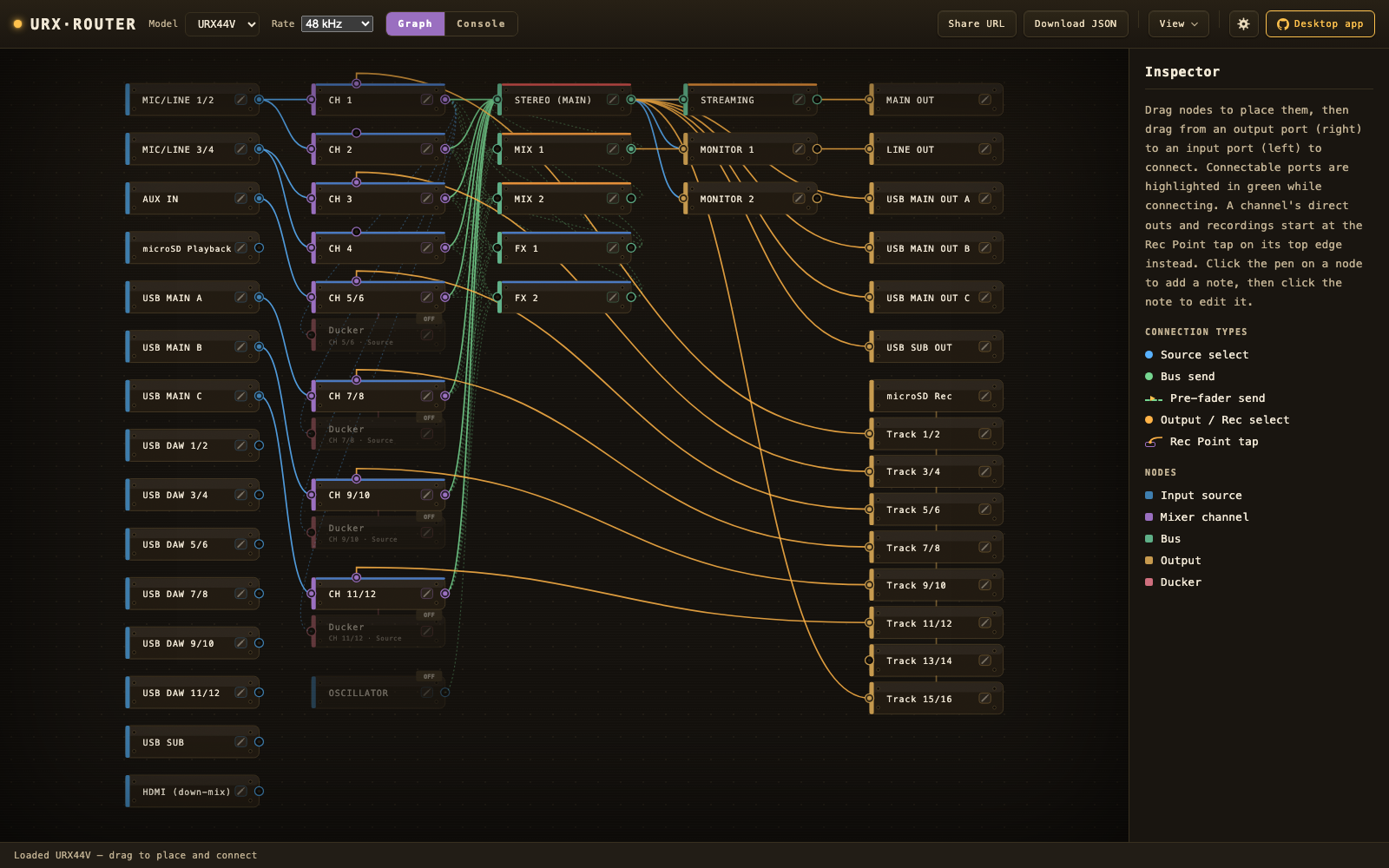Select the USB DAW 5/6 node
1389x868 pixels.
tap(192, 544)
